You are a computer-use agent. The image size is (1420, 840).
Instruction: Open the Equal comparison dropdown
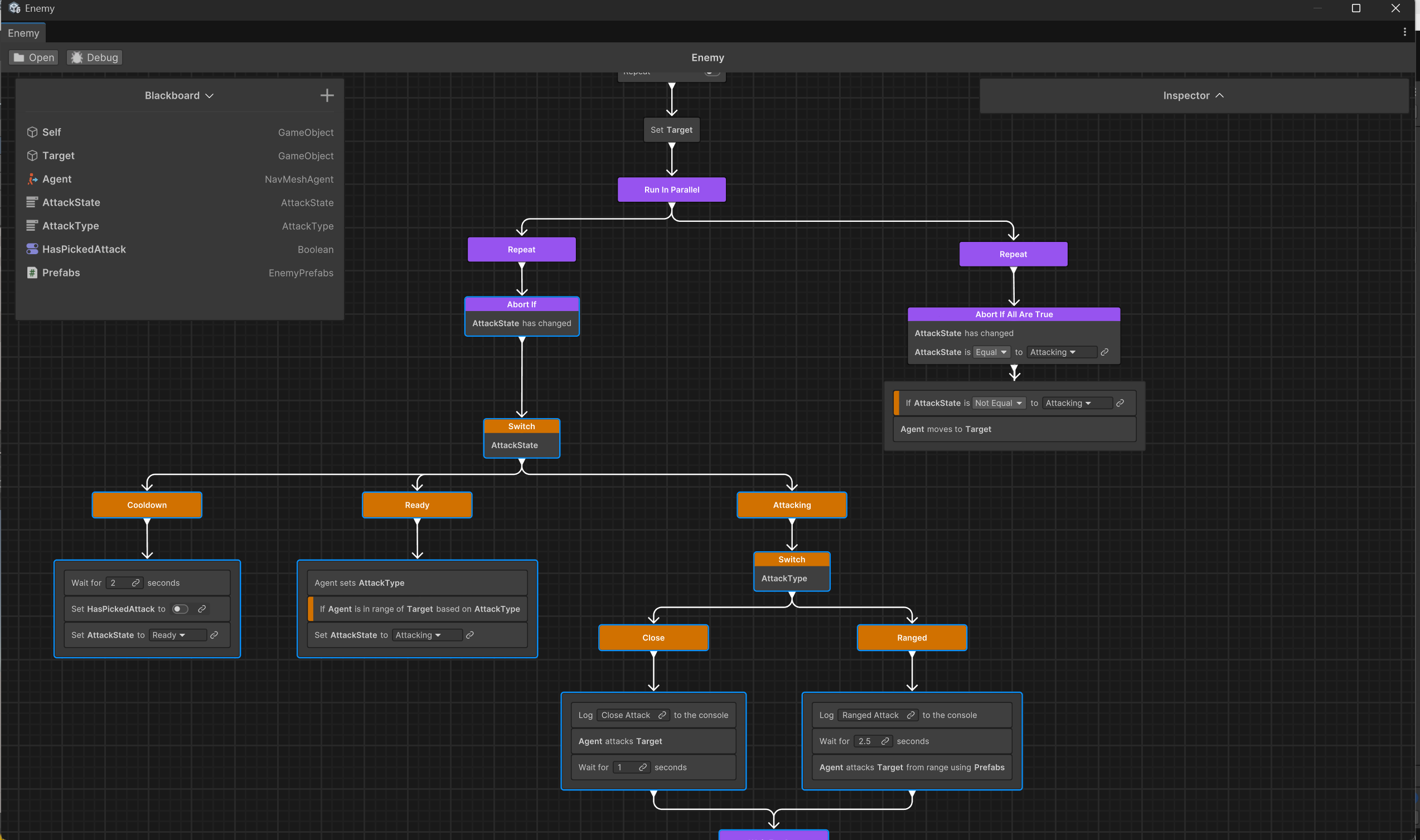pos(991,352)
